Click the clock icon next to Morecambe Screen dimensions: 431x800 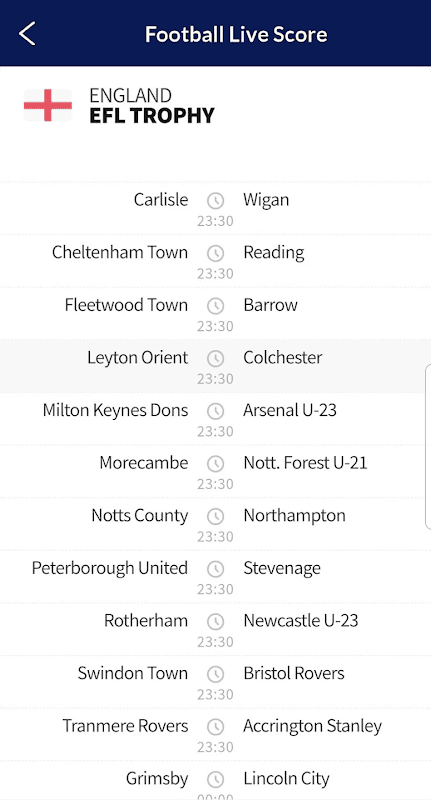(x=215, y=464)
